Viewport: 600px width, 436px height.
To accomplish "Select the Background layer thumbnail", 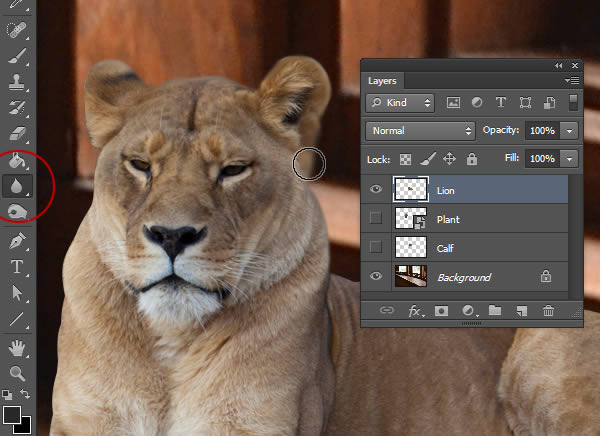I will pyautogui.click(x=411, y=276).
